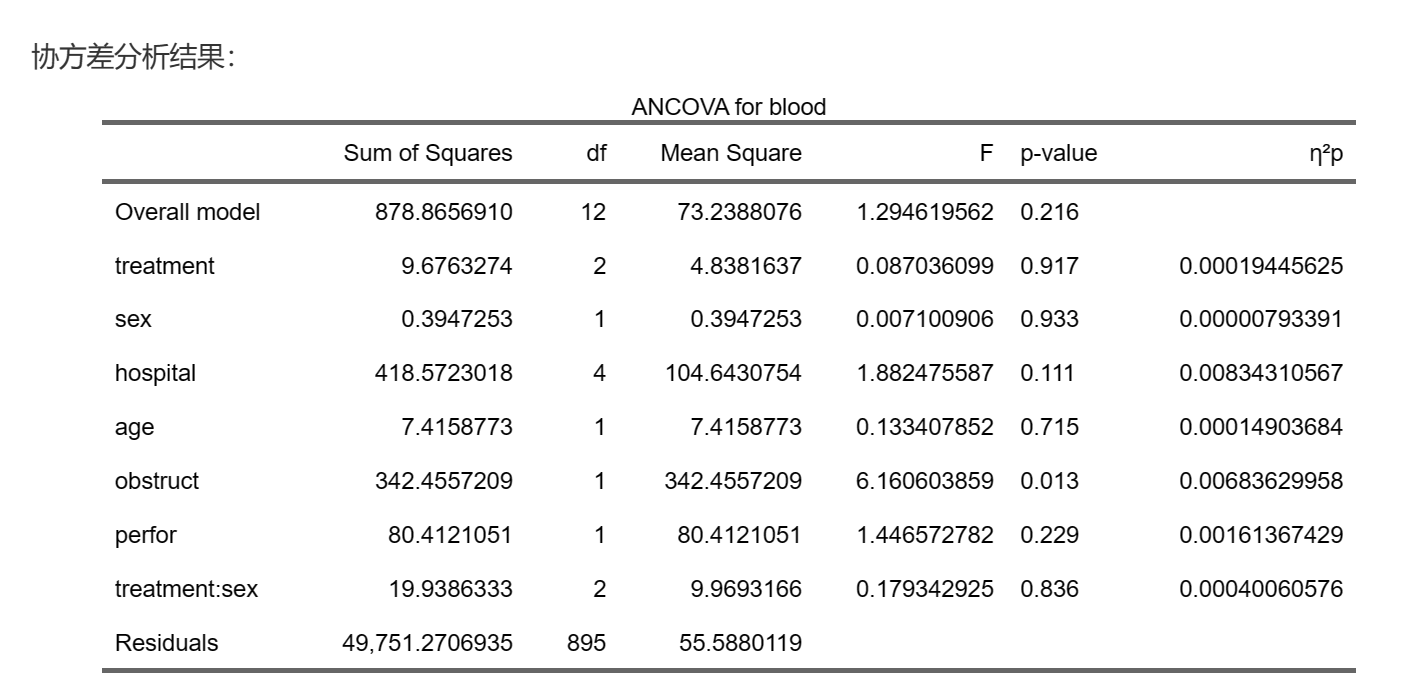Click the 'obstruct' row label

[156, 481]
